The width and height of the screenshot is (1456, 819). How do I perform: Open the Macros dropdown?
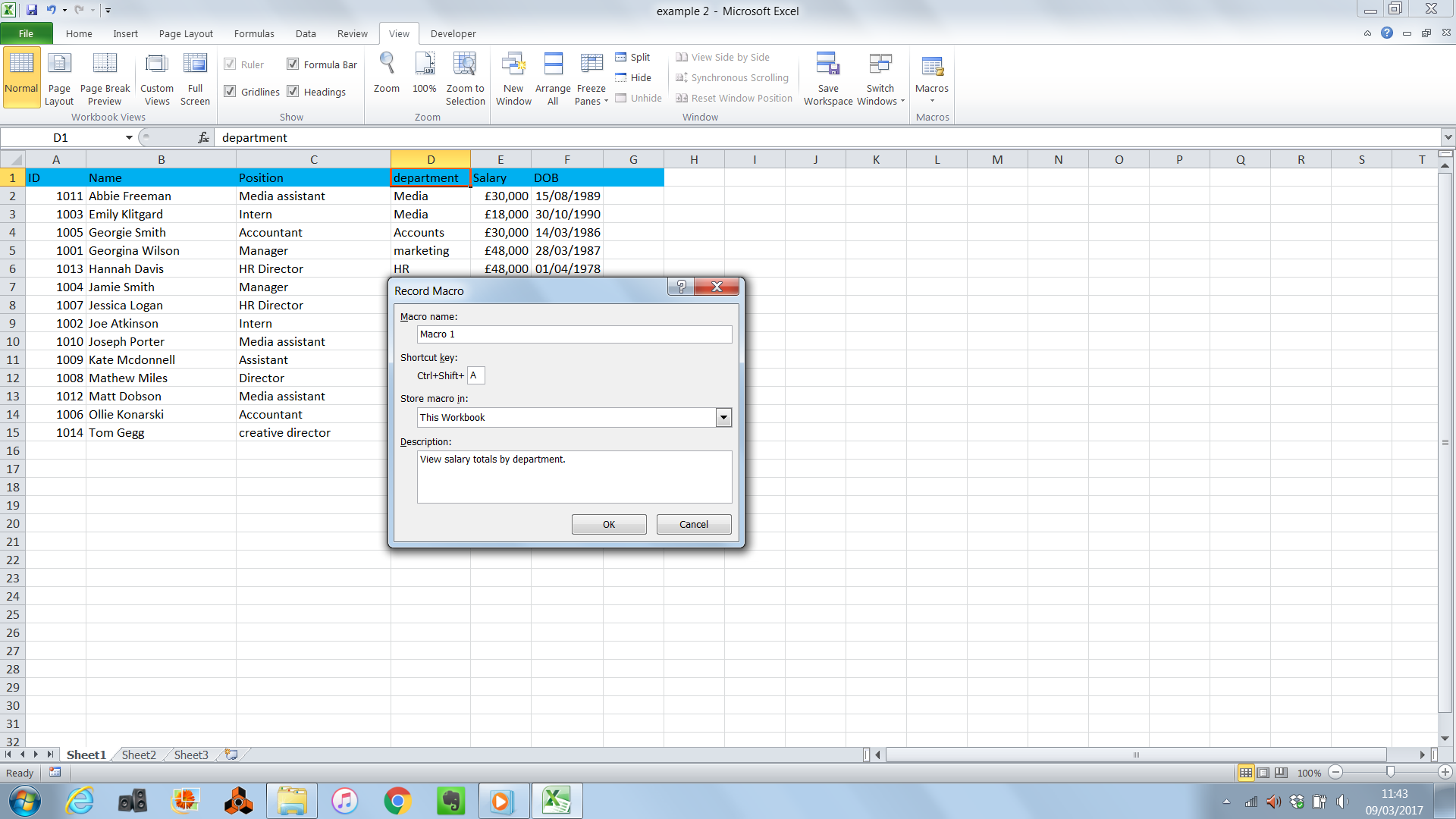[932, 79]
